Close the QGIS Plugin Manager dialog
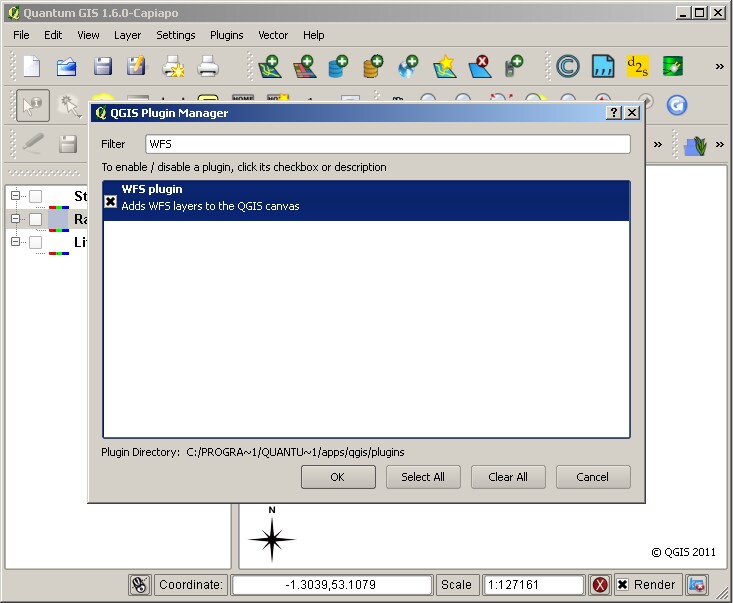 coord(632,113)
